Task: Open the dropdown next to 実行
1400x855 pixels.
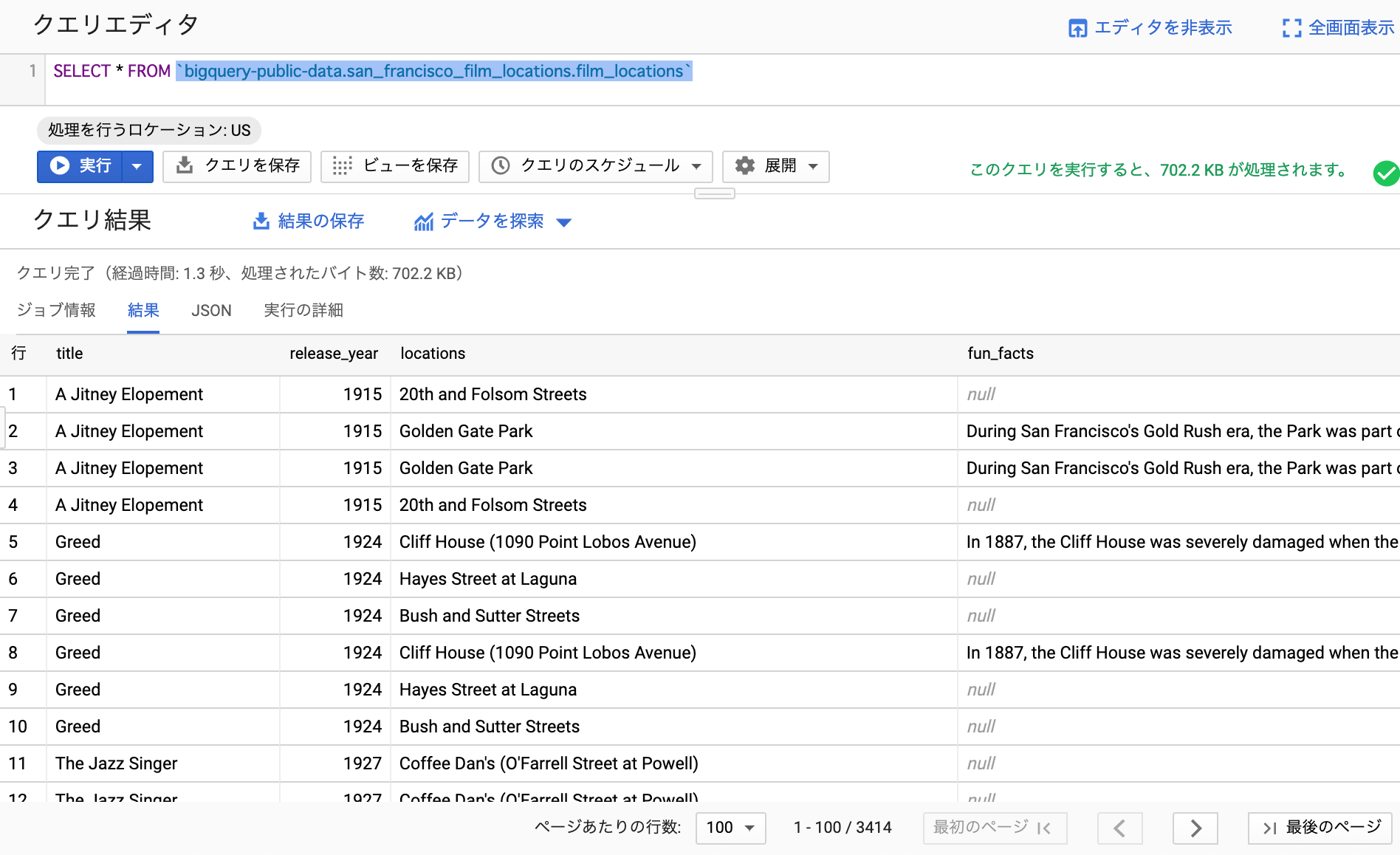Action: tap(137, 166)
